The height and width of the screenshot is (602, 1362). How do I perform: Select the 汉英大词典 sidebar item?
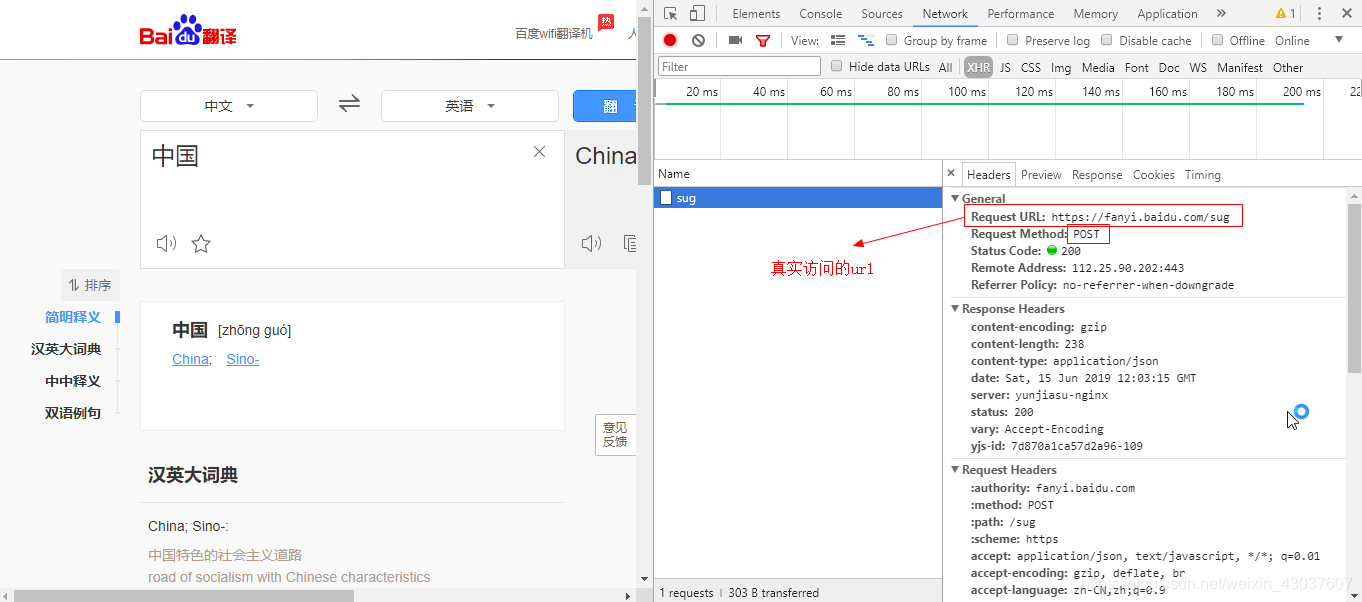[x=66, y=349]
